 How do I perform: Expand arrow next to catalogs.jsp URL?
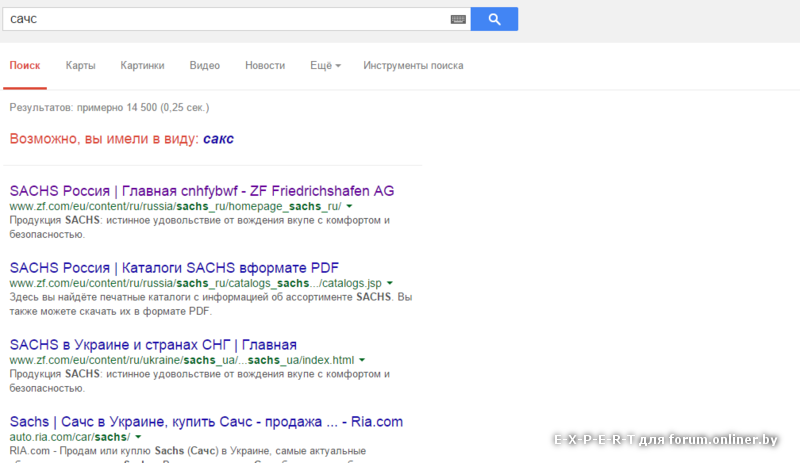point(390,283)
